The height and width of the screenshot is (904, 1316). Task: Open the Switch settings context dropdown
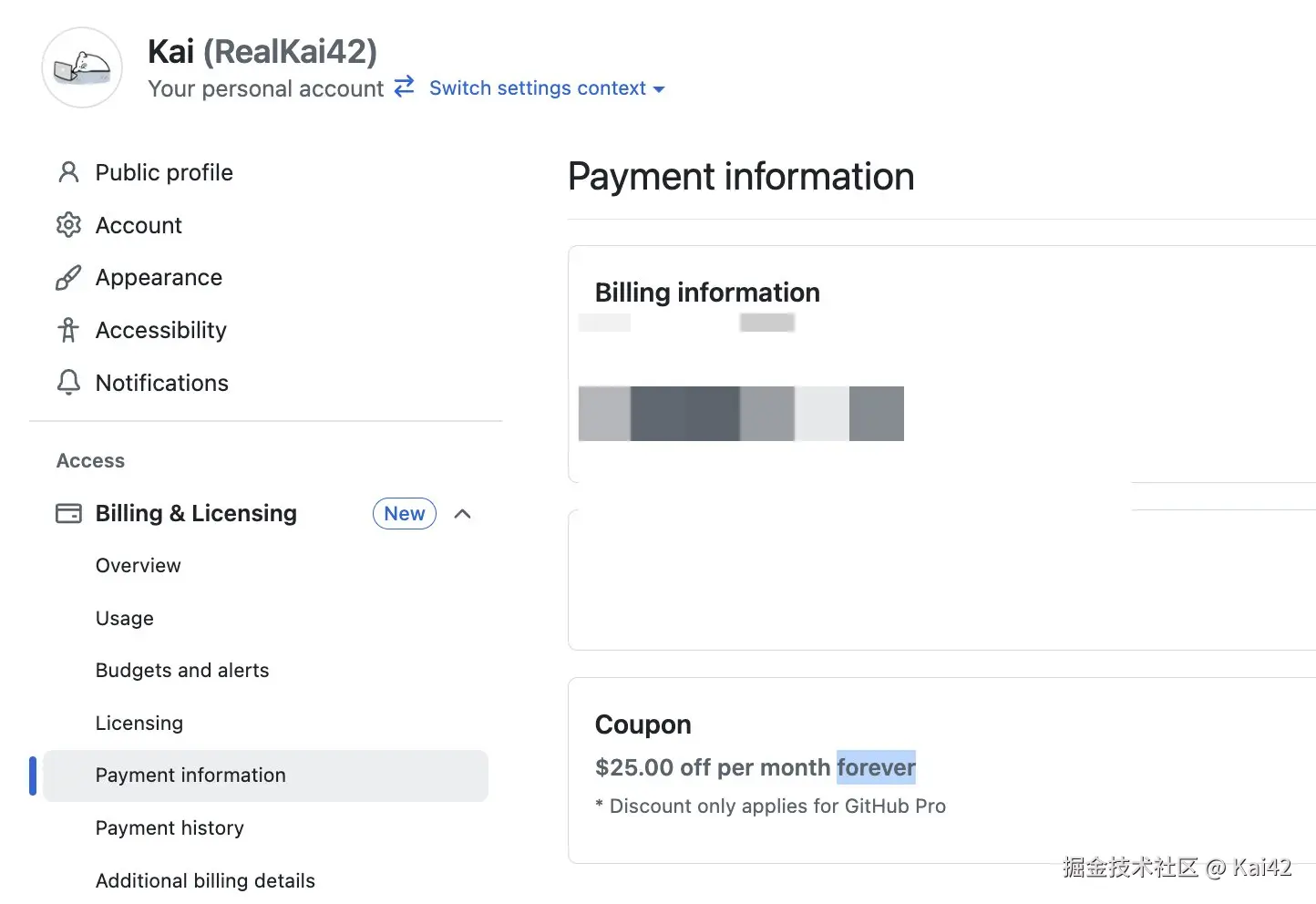[547, 88]
